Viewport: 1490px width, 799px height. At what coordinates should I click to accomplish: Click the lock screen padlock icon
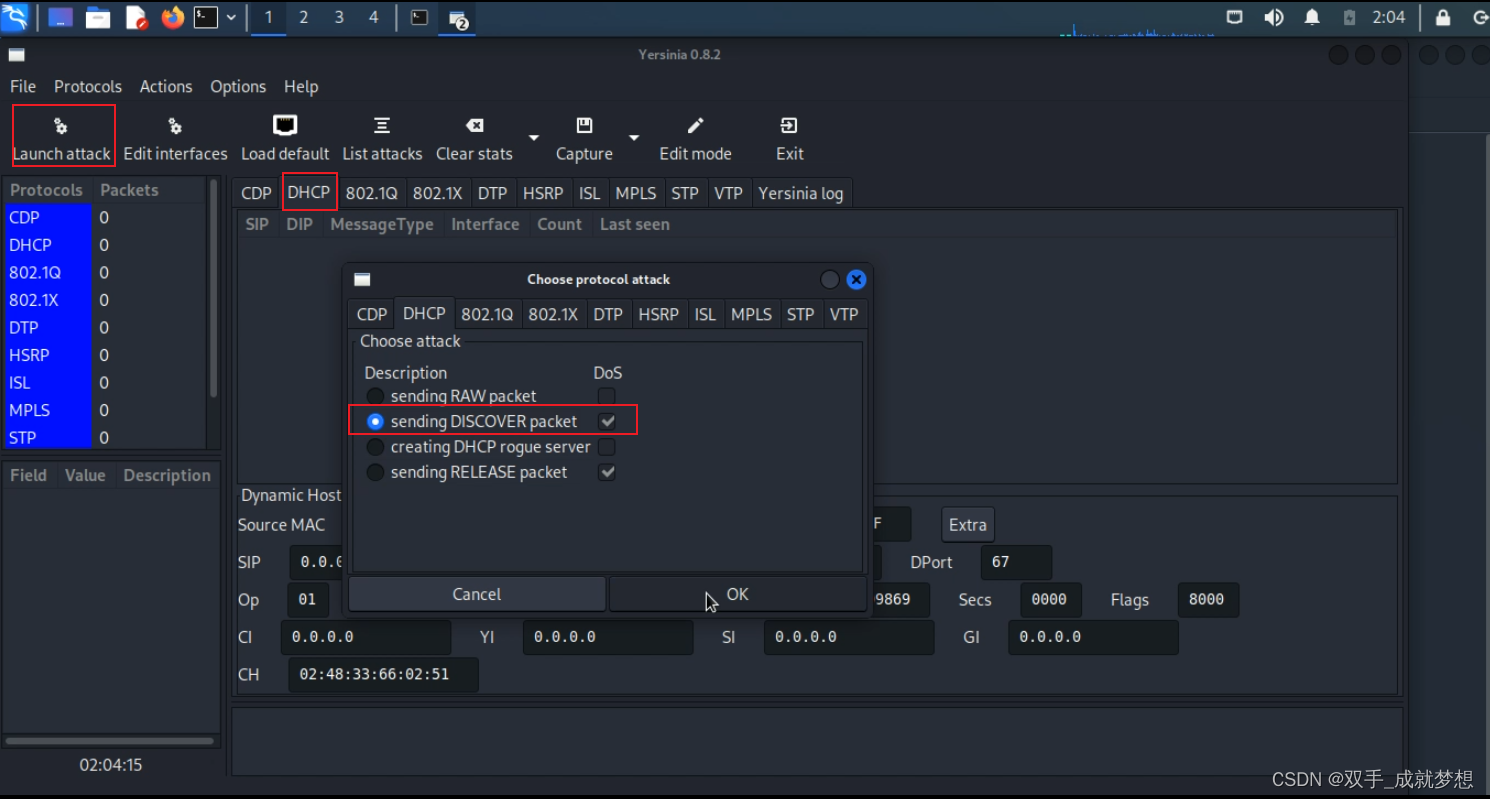click(1443, 17)
